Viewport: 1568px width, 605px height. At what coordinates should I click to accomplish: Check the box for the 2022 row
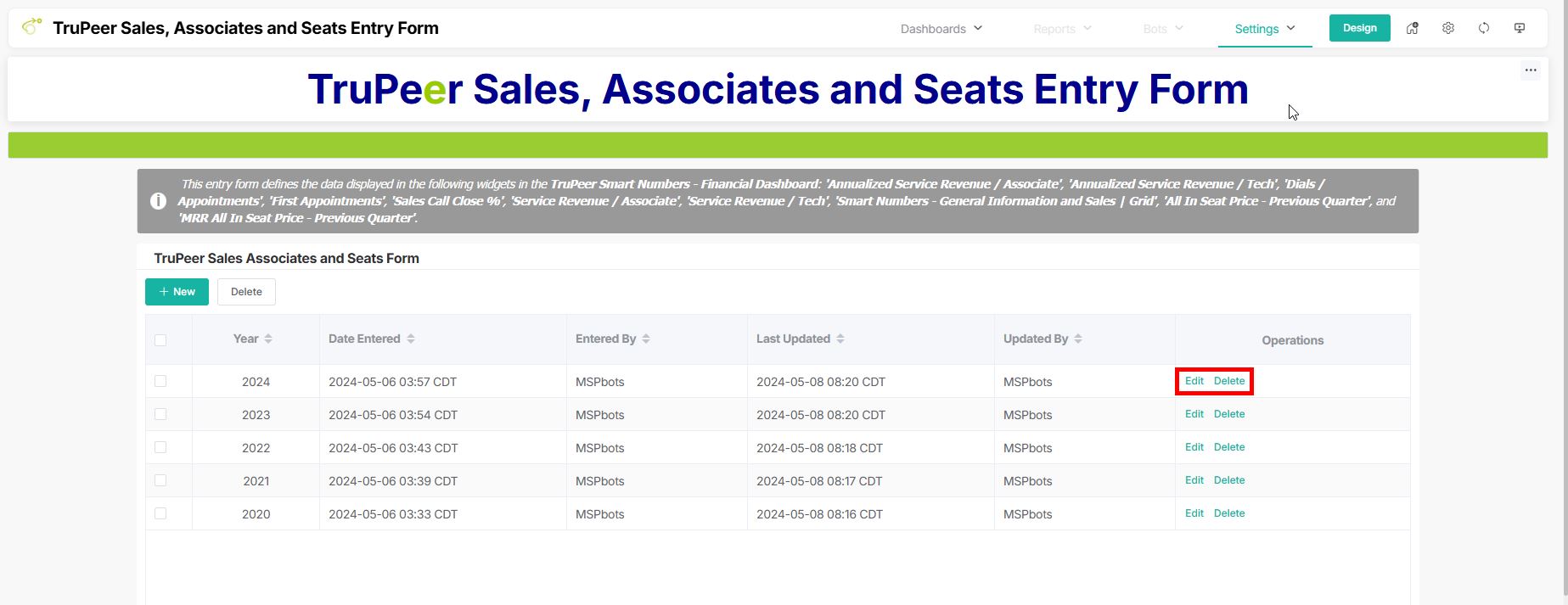(160, 447)
